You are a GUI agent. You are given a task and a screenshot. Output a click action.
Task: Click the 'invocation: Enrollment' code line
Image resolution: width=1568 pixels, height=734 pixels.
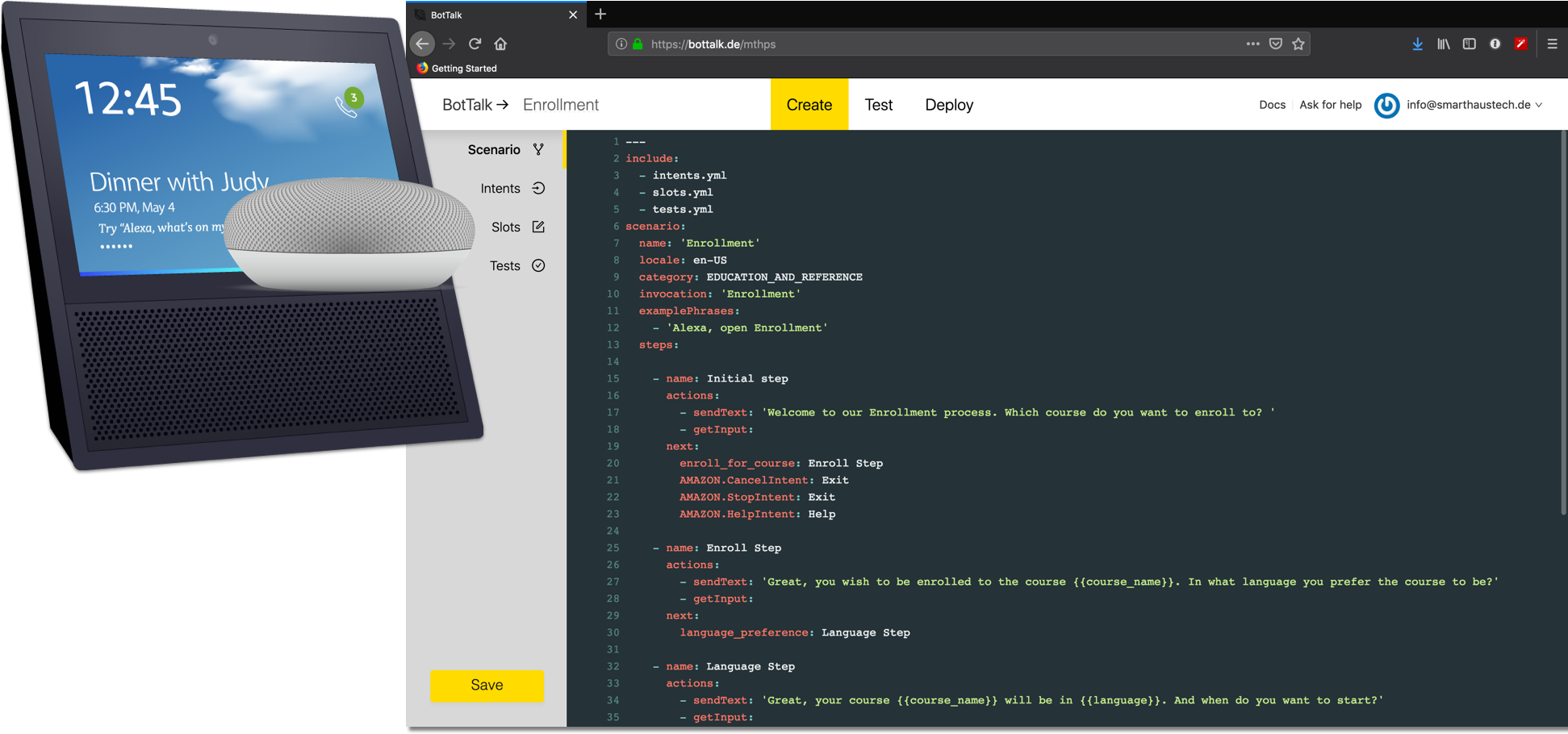click(x=720, y=294)
